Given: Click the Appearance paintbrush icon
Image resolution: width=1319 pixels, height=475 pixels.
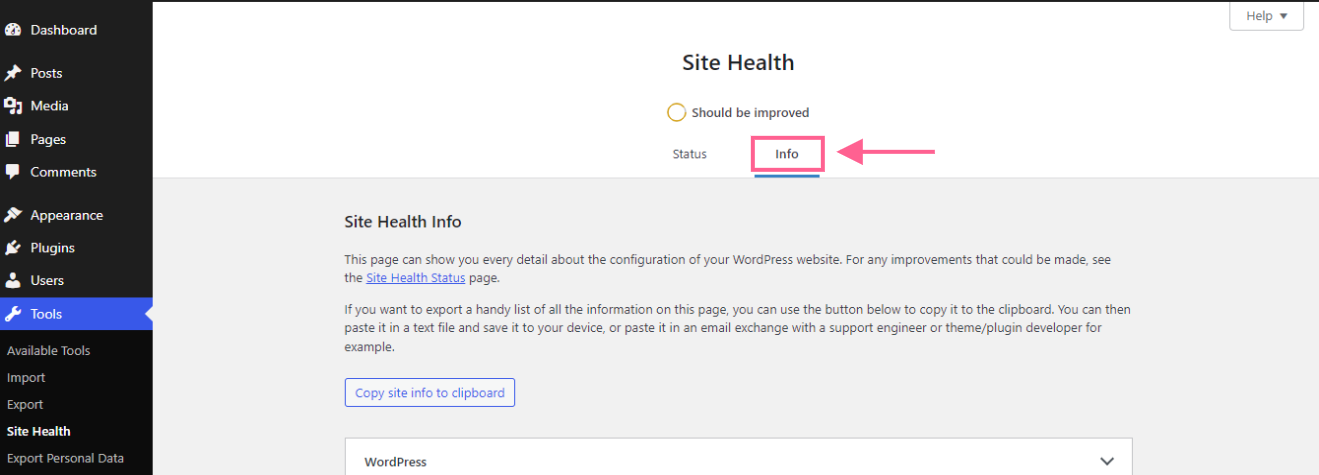Looking at the screenshot, I should (13, 215).
